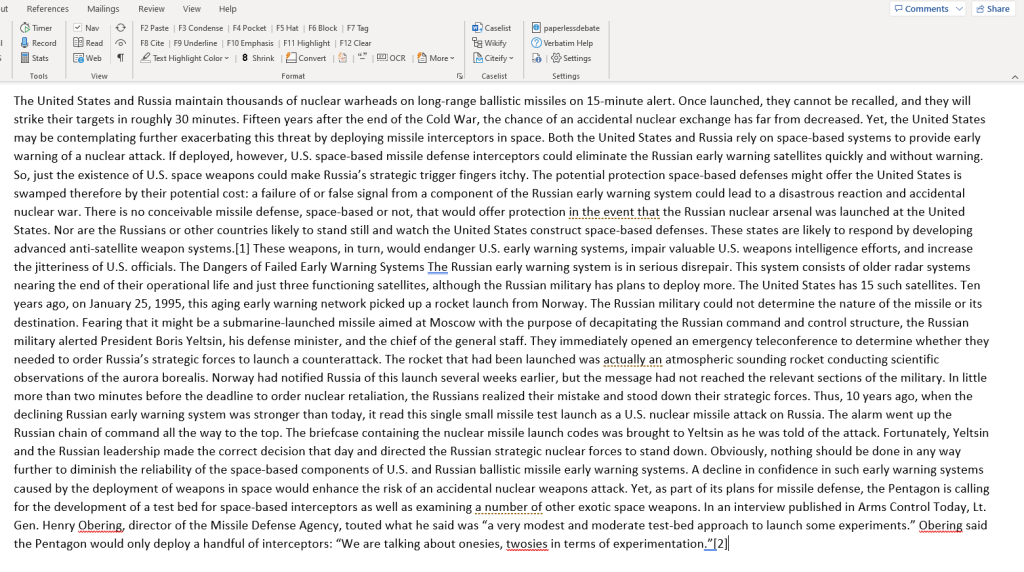The width and height of the screenshot is (1024, 572).
Task: Start the Timer tool
Action: tap(36, 28)
